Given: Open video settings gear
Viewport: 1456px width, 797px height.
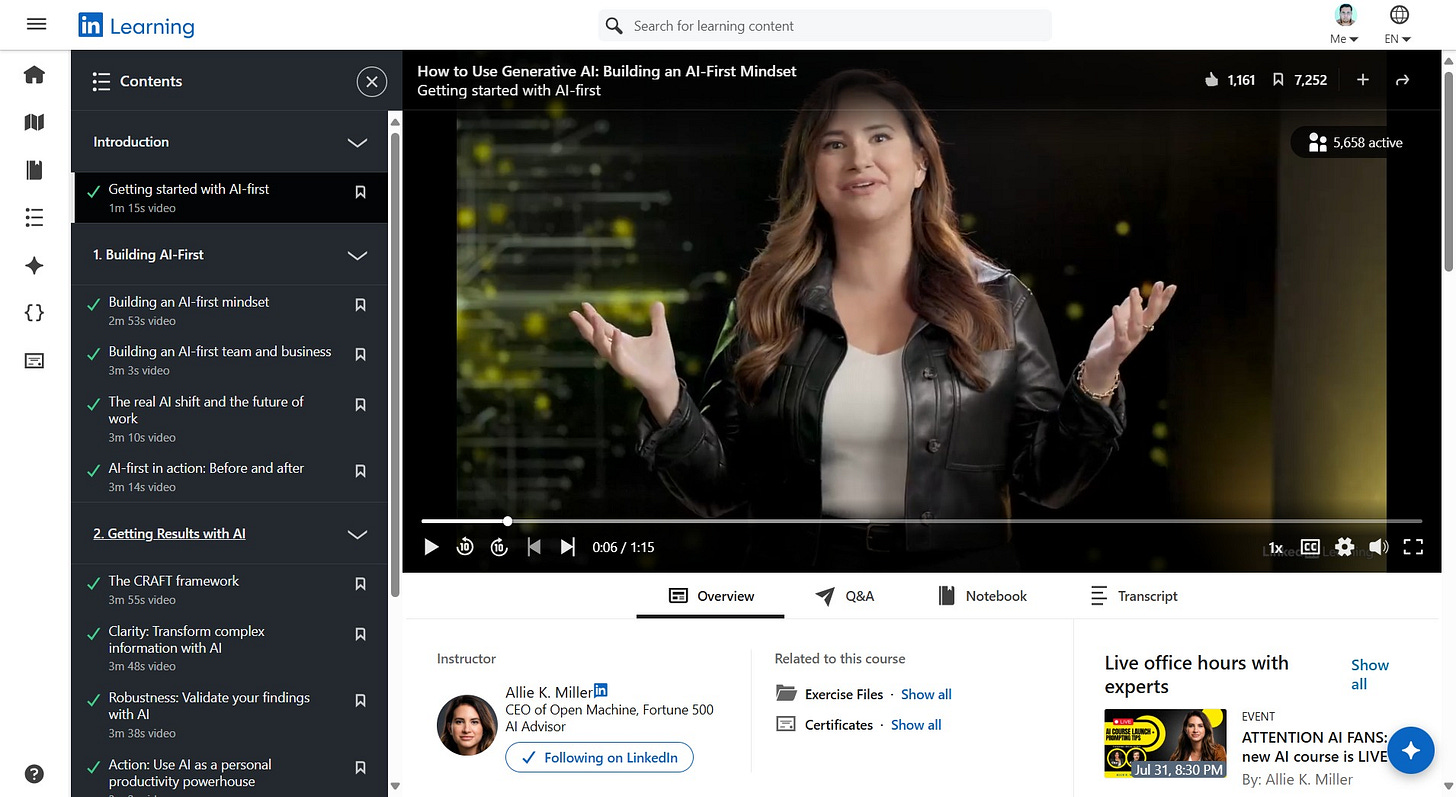Looking at the screenshot, I should [x=1344, y=547].
